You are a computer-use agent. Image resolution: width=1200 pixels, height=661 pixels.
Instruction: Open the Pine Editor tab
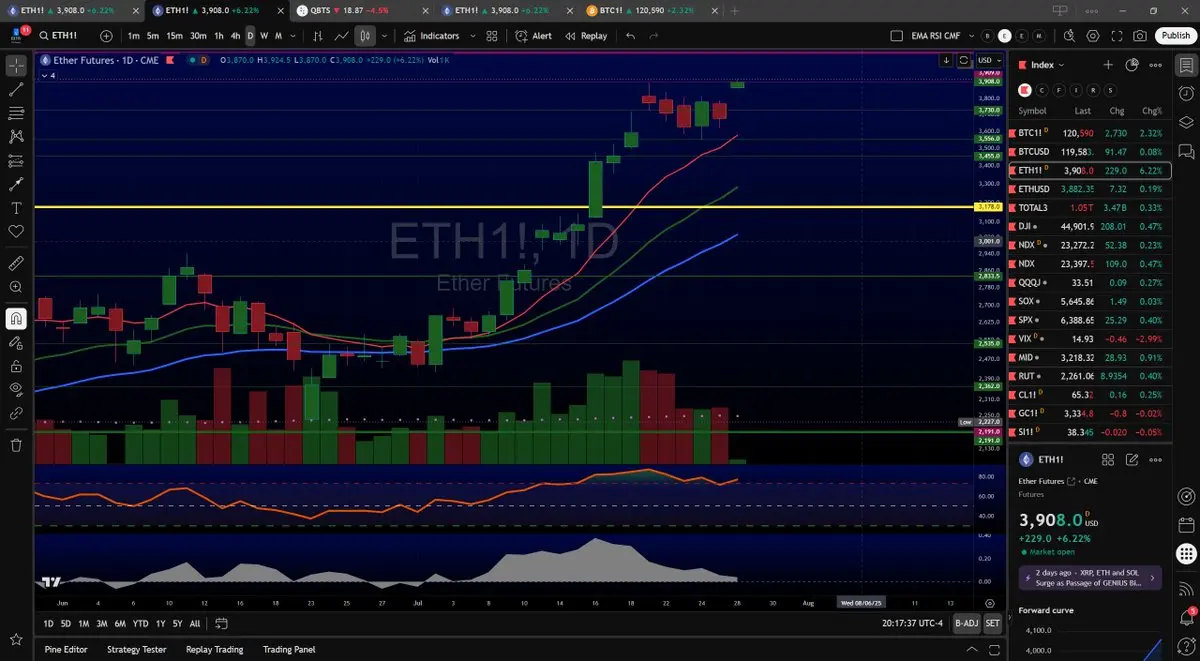tap(66, 649)
